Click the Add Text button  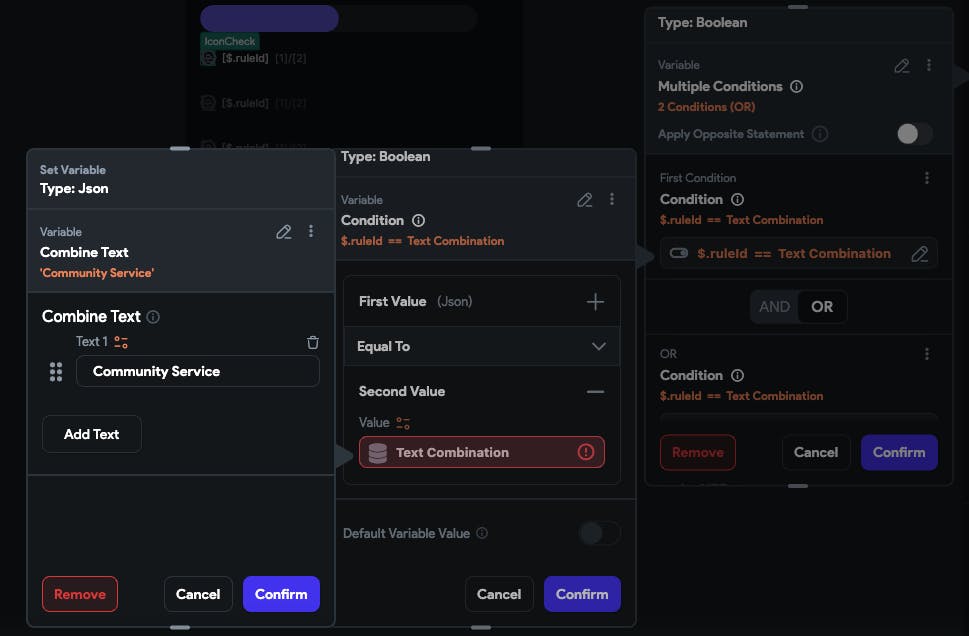[x=92, y=434]
